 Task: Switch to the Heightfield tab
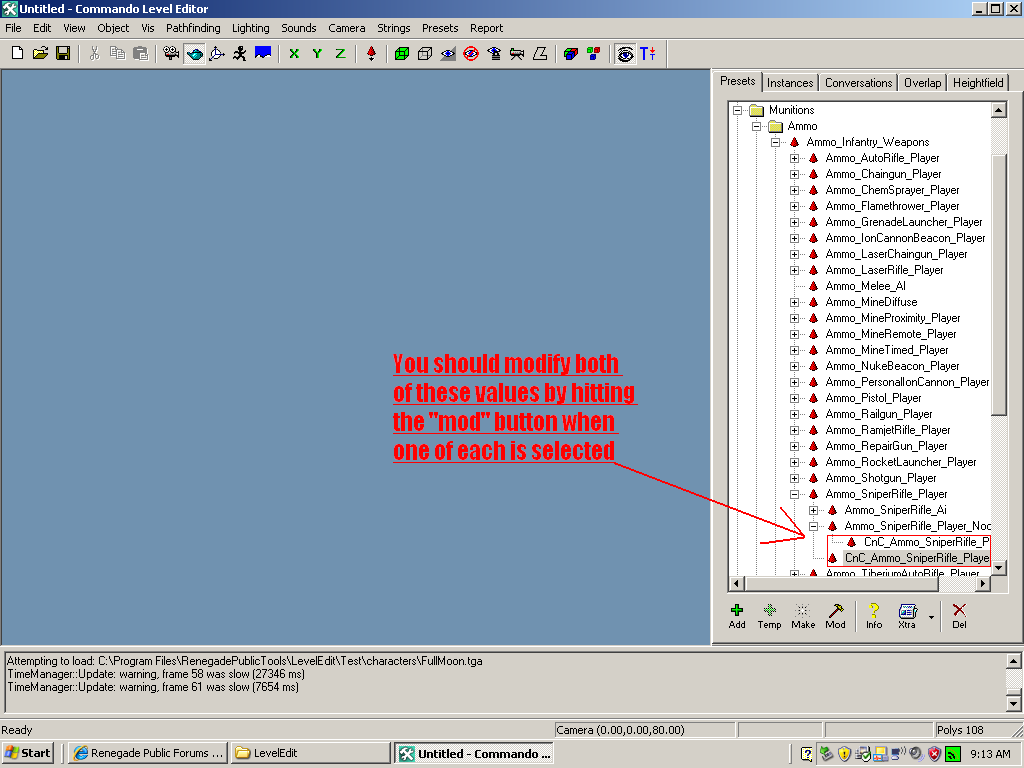point(978,83)
